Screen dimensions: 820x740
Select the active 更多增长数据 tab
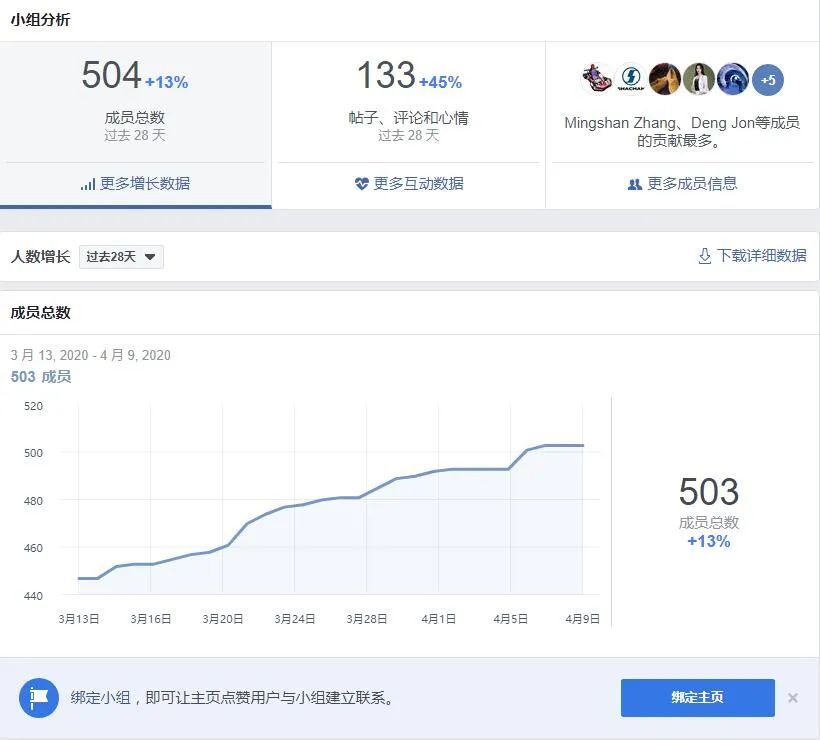click(135, 187)
